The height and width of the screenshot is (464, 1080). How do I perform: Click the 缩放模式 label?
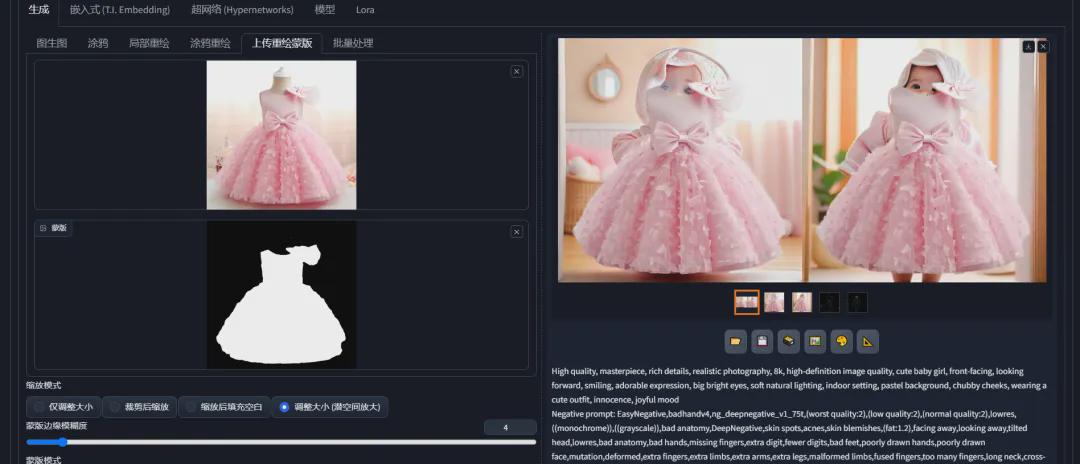pos(43,386)
